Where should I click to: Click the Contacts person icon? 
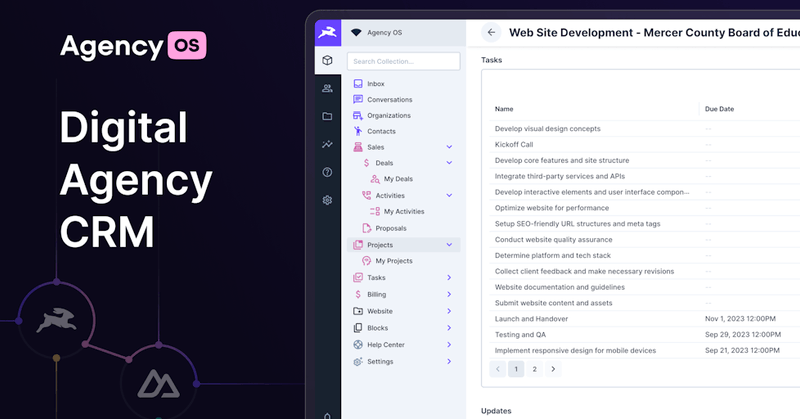358,131
